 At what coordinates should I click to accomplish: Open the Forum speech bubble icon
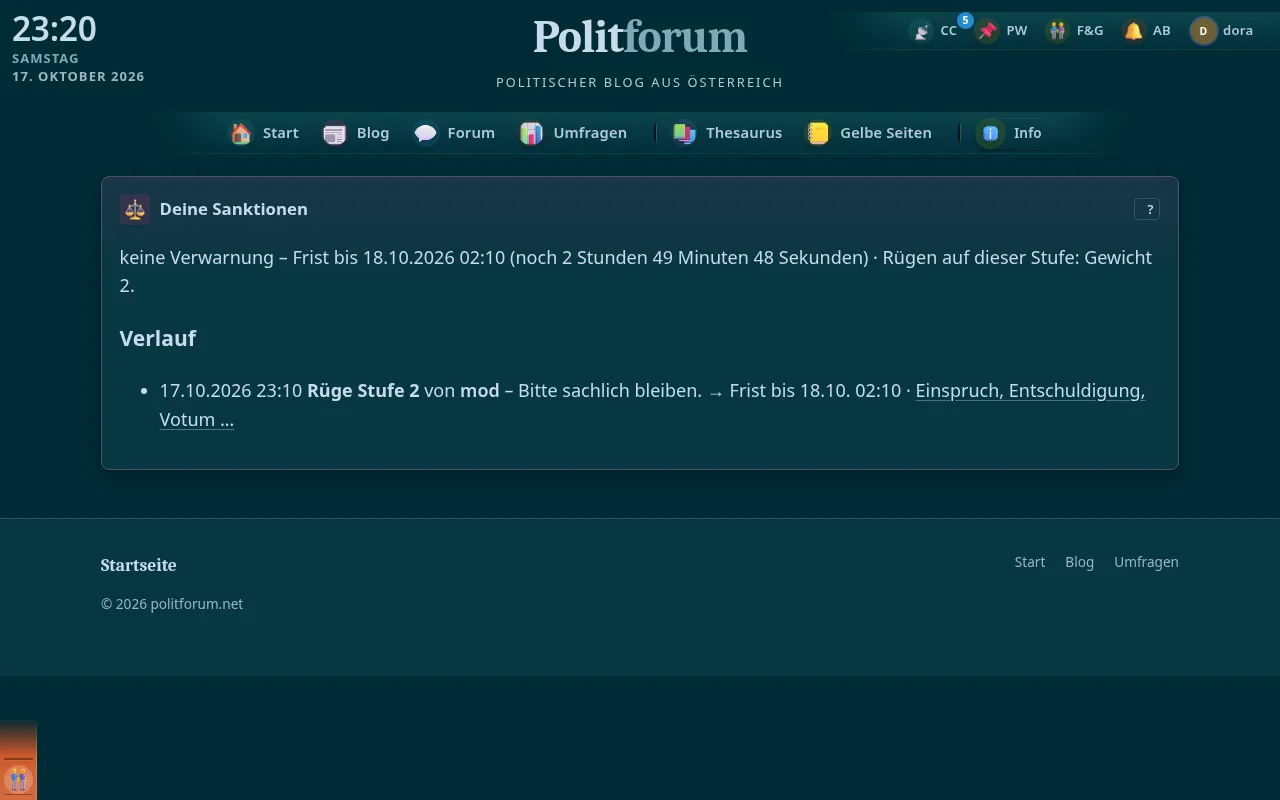click(x=426, y=133)
